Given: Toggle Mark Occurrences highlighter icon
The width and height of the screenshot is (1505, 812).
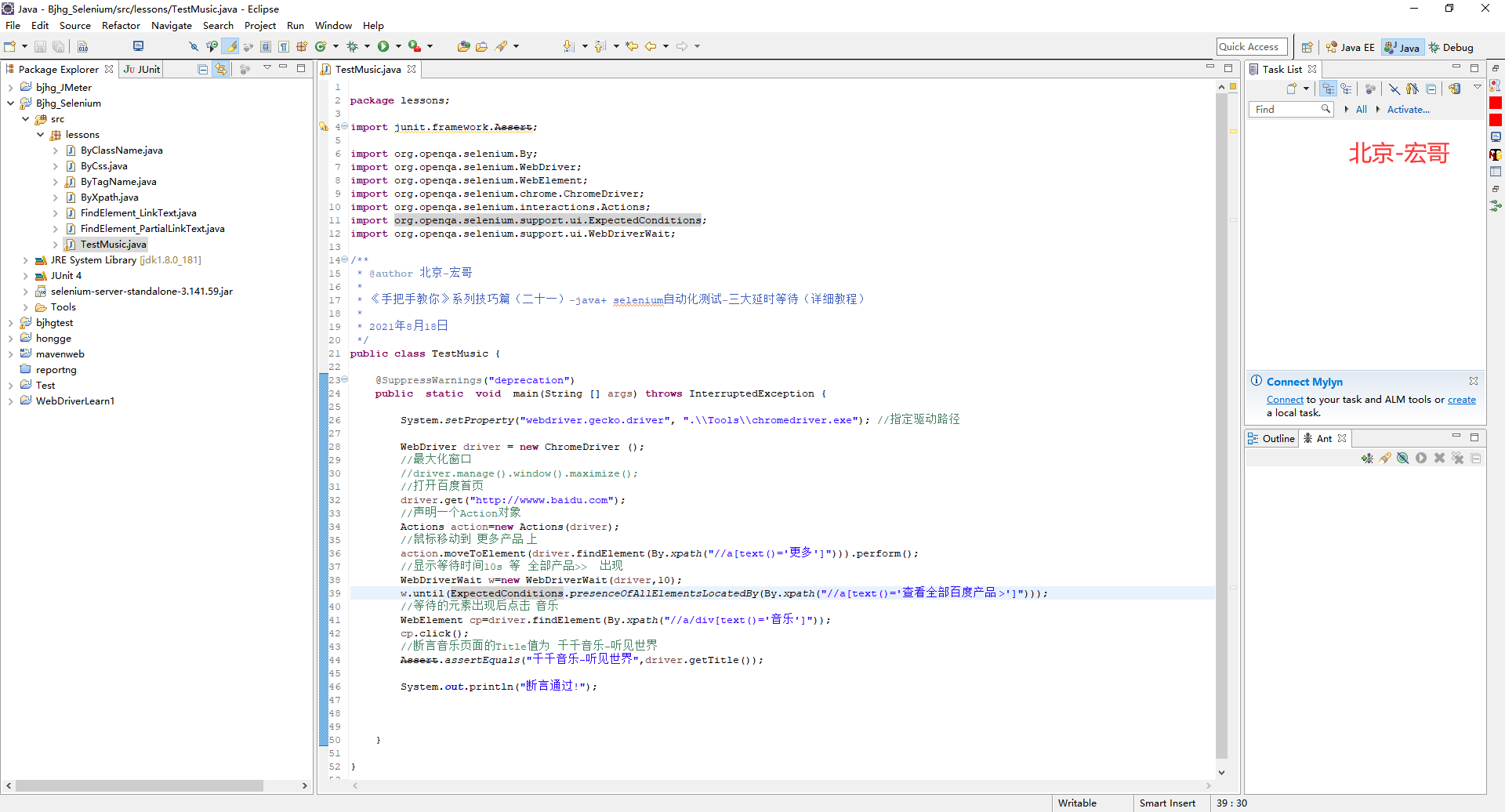Looking at the screenshot, I should pyautogui.click(x=230, y=46).
